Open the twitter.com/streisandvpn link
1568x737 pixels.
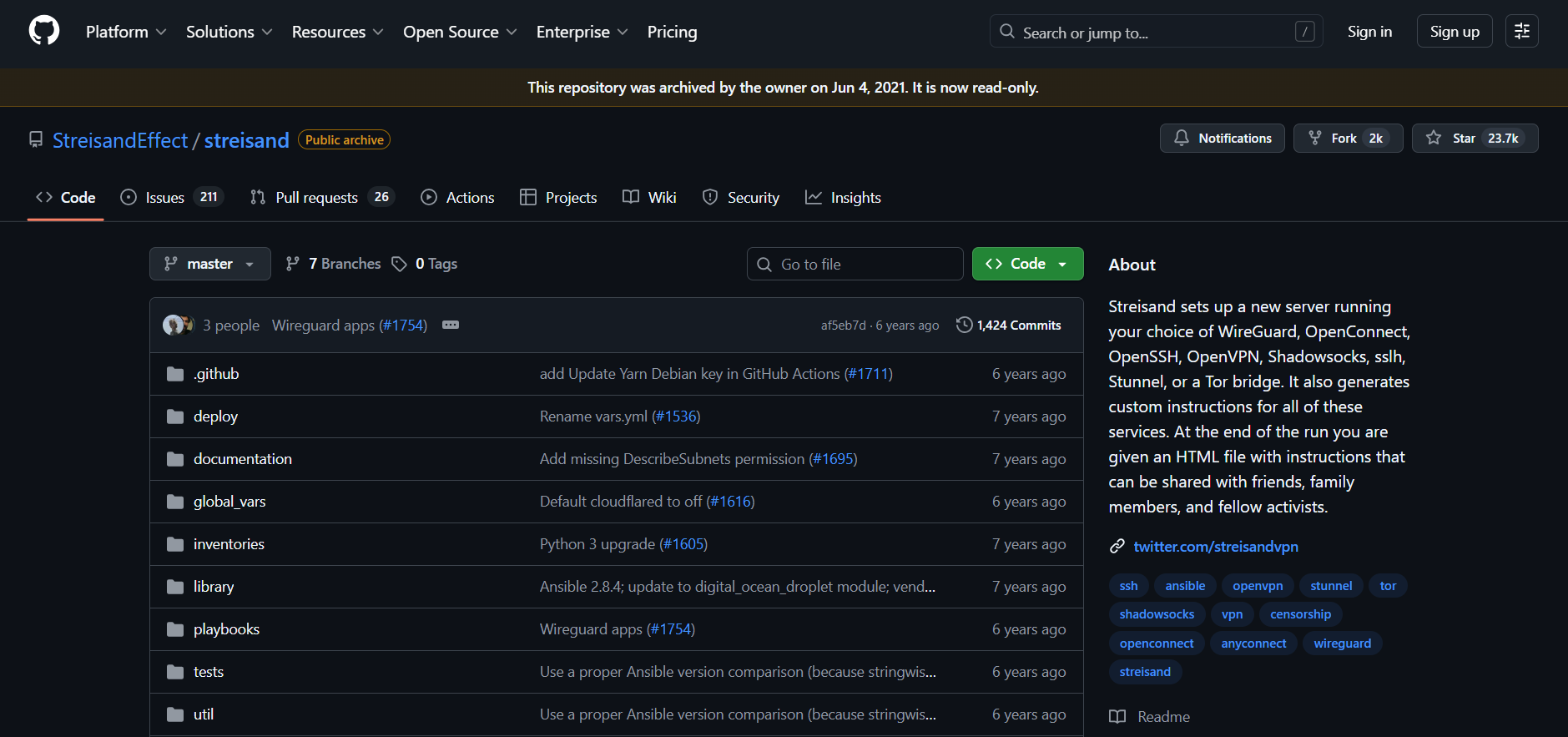(x=1216, y=547)
